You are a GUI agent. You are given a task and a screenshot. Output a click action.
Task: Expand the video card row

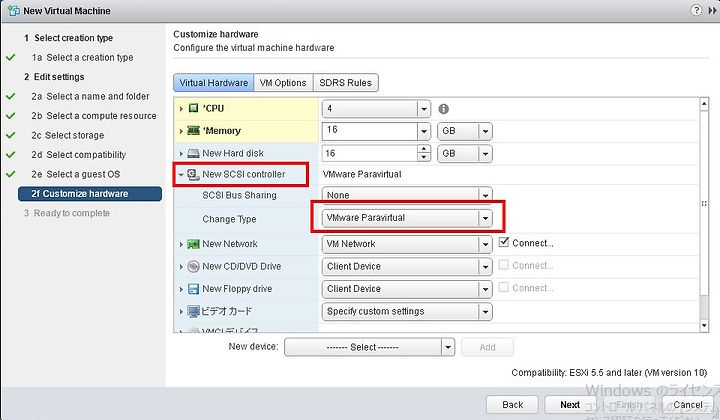coord(181,312)
